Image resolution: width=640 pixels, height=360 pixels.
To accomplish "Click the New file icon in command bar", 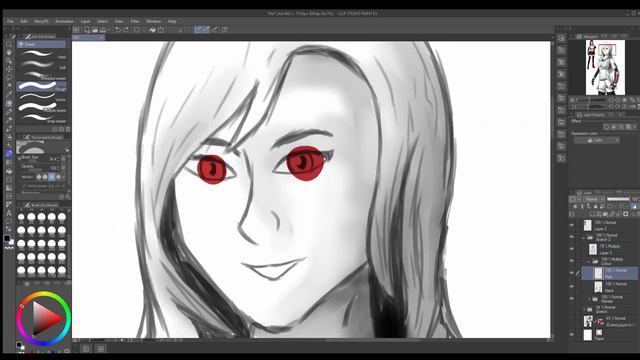I will point(87,30).
